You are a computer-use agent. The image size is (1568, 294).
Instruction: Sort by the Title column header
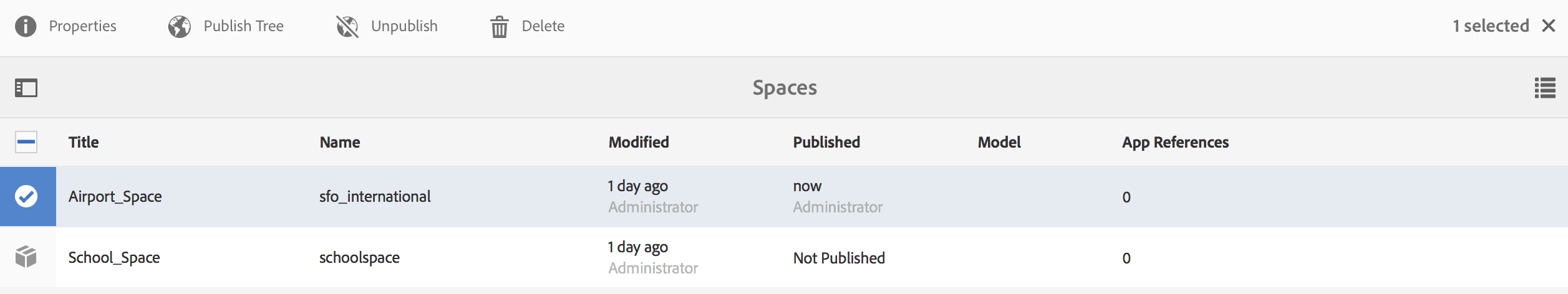click(84, 142)
